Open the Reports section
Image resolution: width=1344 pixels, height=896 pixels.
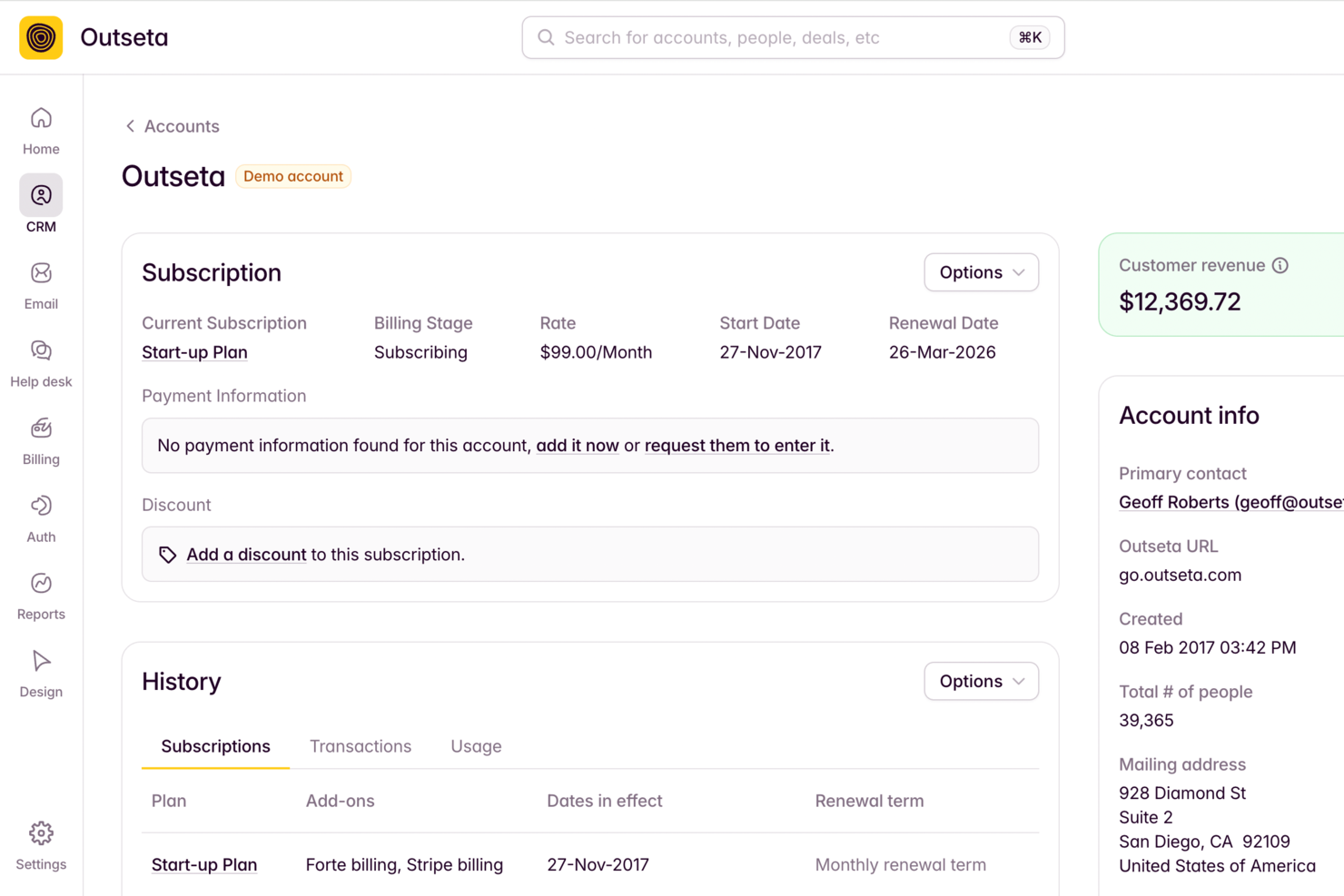[x=41, y=590]
